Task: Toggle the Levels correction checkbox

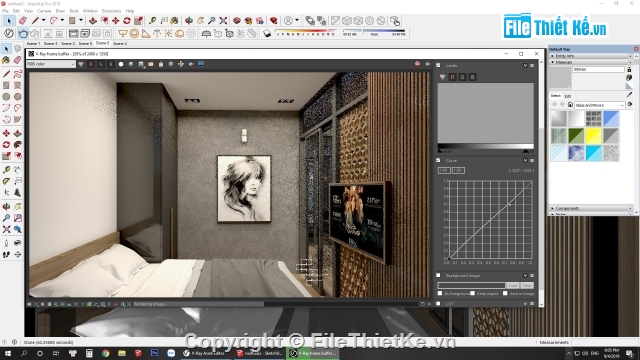Action: 438,65
